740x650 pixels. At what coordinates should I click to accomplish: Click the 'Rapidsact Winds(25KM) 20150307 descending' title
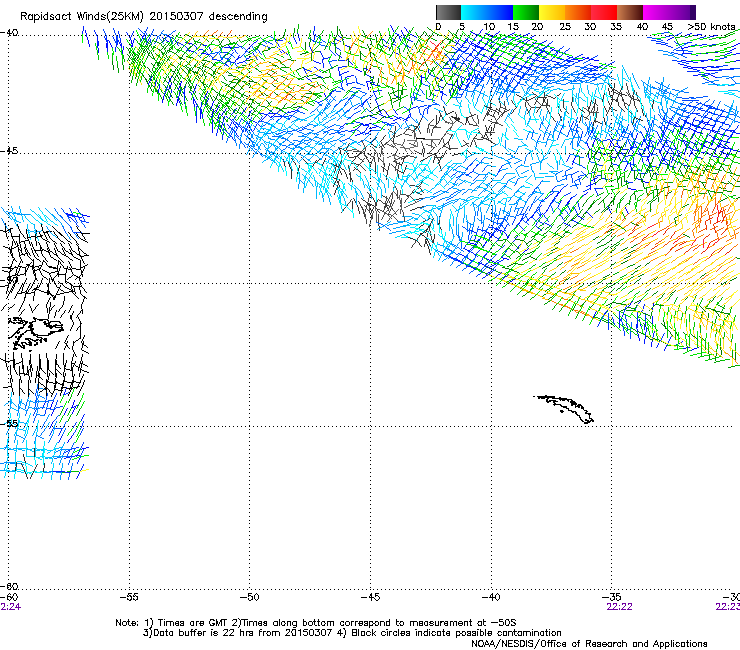(143, 17)
